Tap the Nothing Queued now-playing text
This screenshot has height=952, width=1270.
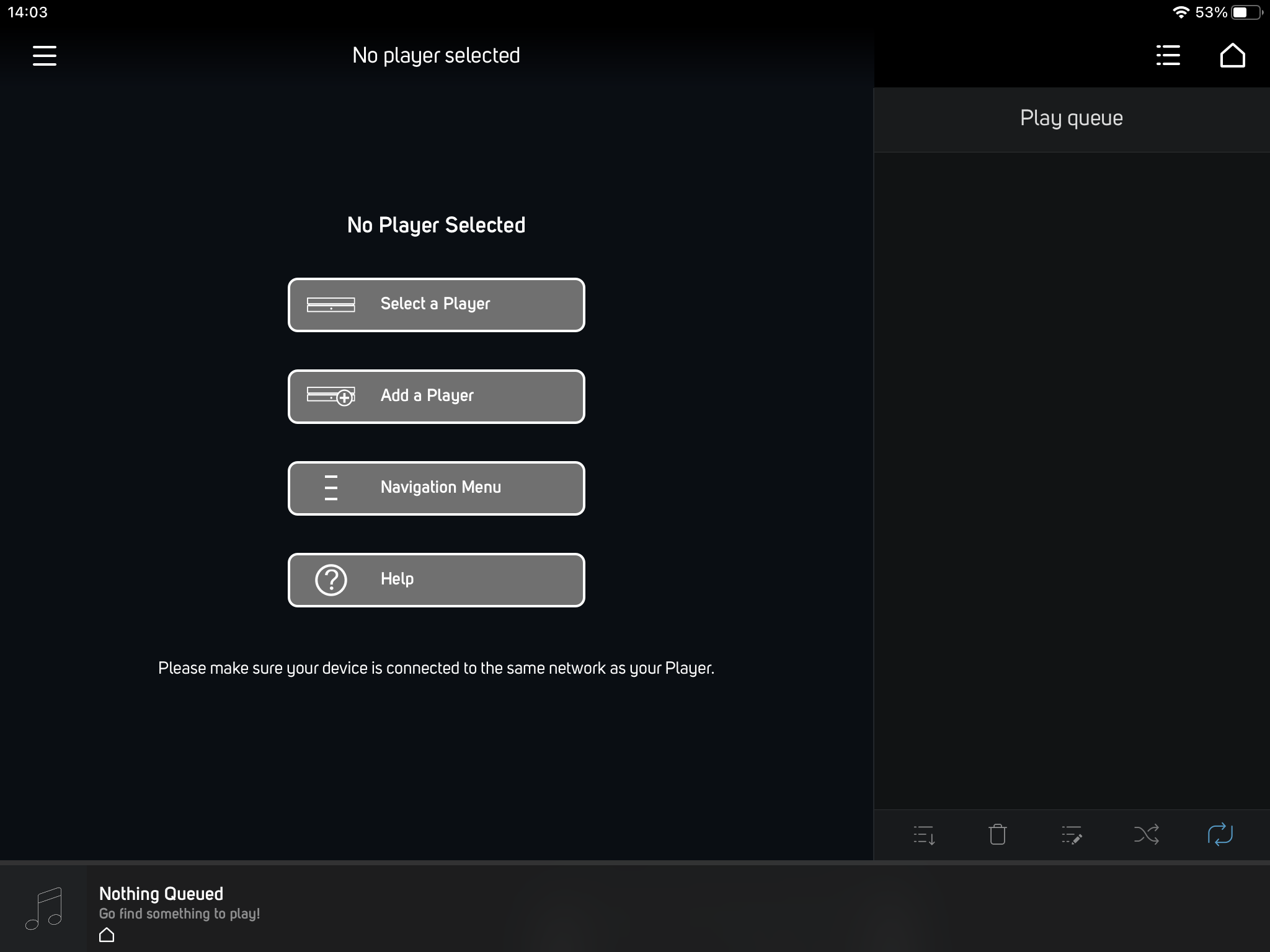click(x=161, y=894)
